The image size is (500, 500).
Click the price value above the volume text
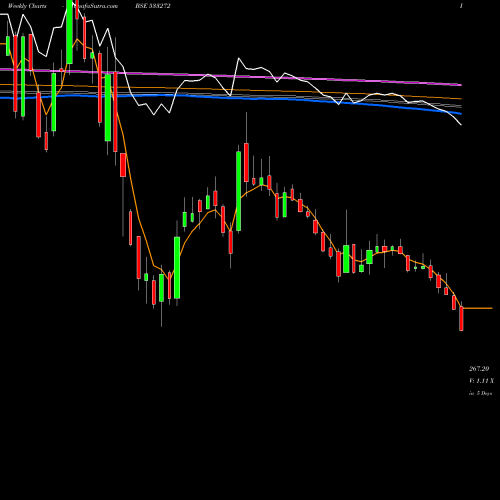point(479,369)
